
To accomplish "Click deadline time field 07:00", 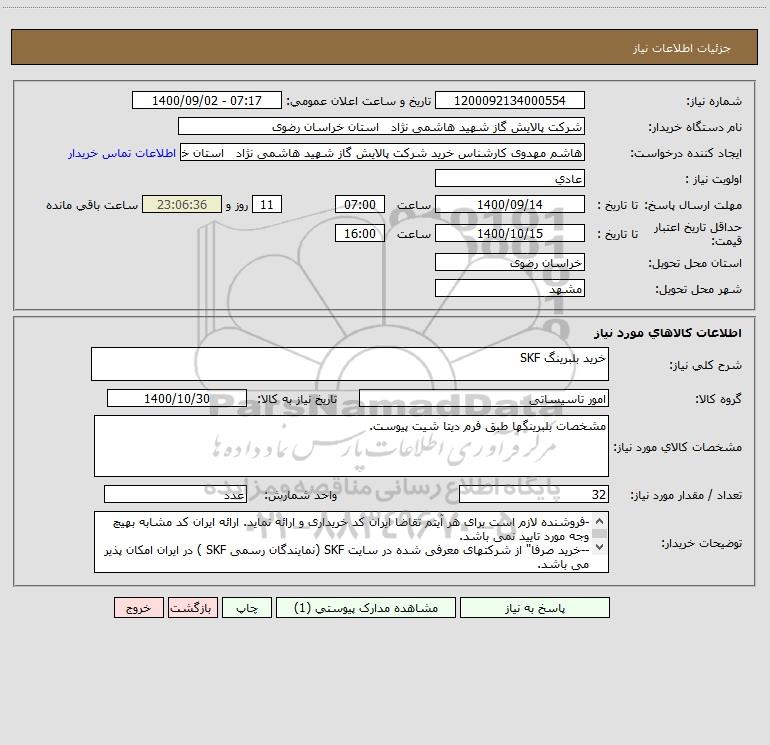I will pos(359,204).
